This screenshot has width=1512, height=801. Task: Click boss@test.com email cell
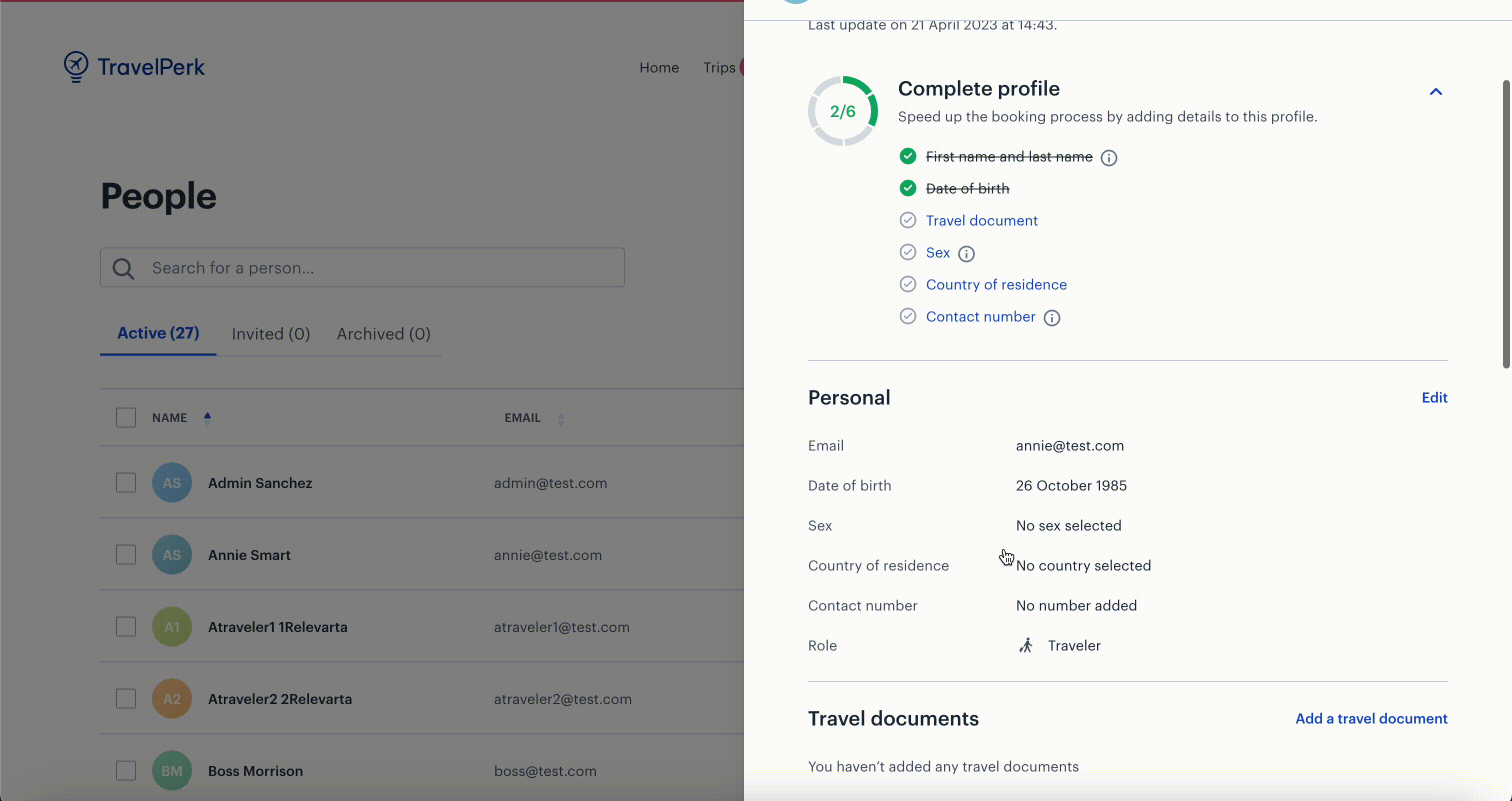[x=545, y=771]
